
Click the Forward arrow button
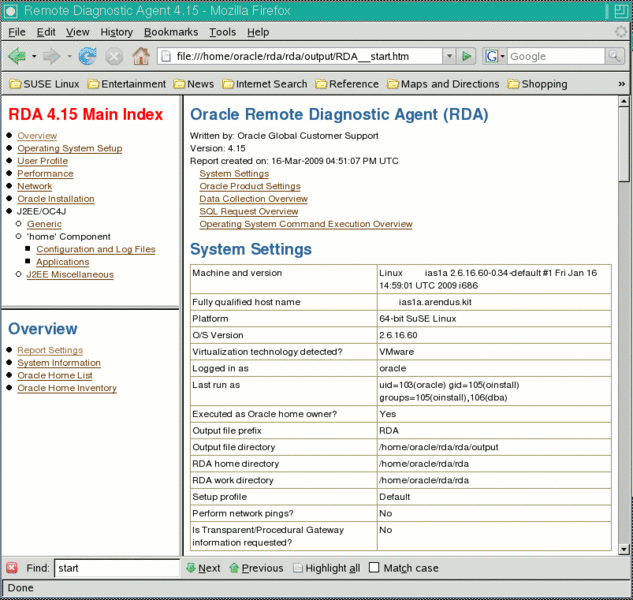pos(52,56)
